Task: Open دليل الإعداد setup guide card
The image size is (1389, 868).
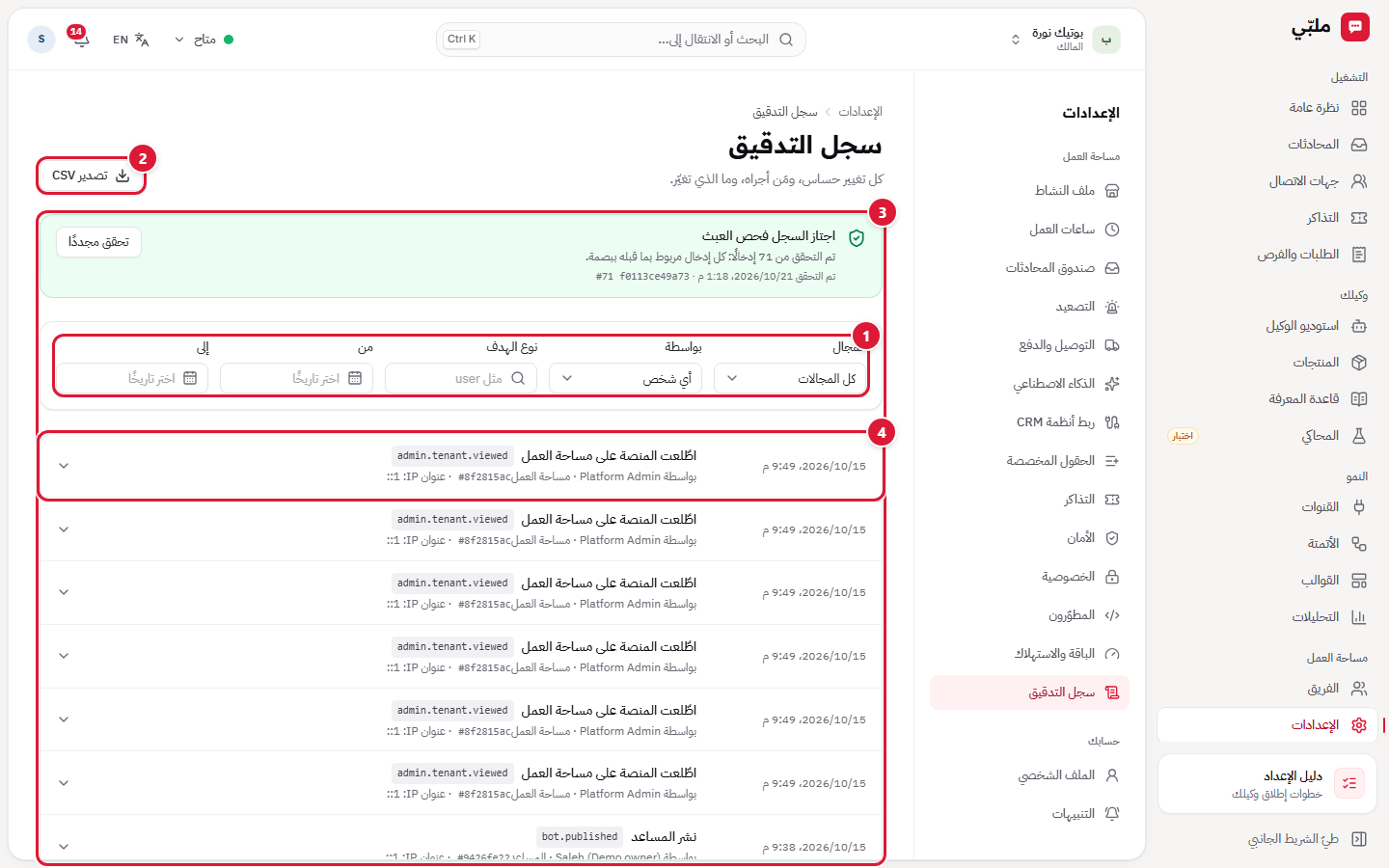Action: tap(1267, 784)
